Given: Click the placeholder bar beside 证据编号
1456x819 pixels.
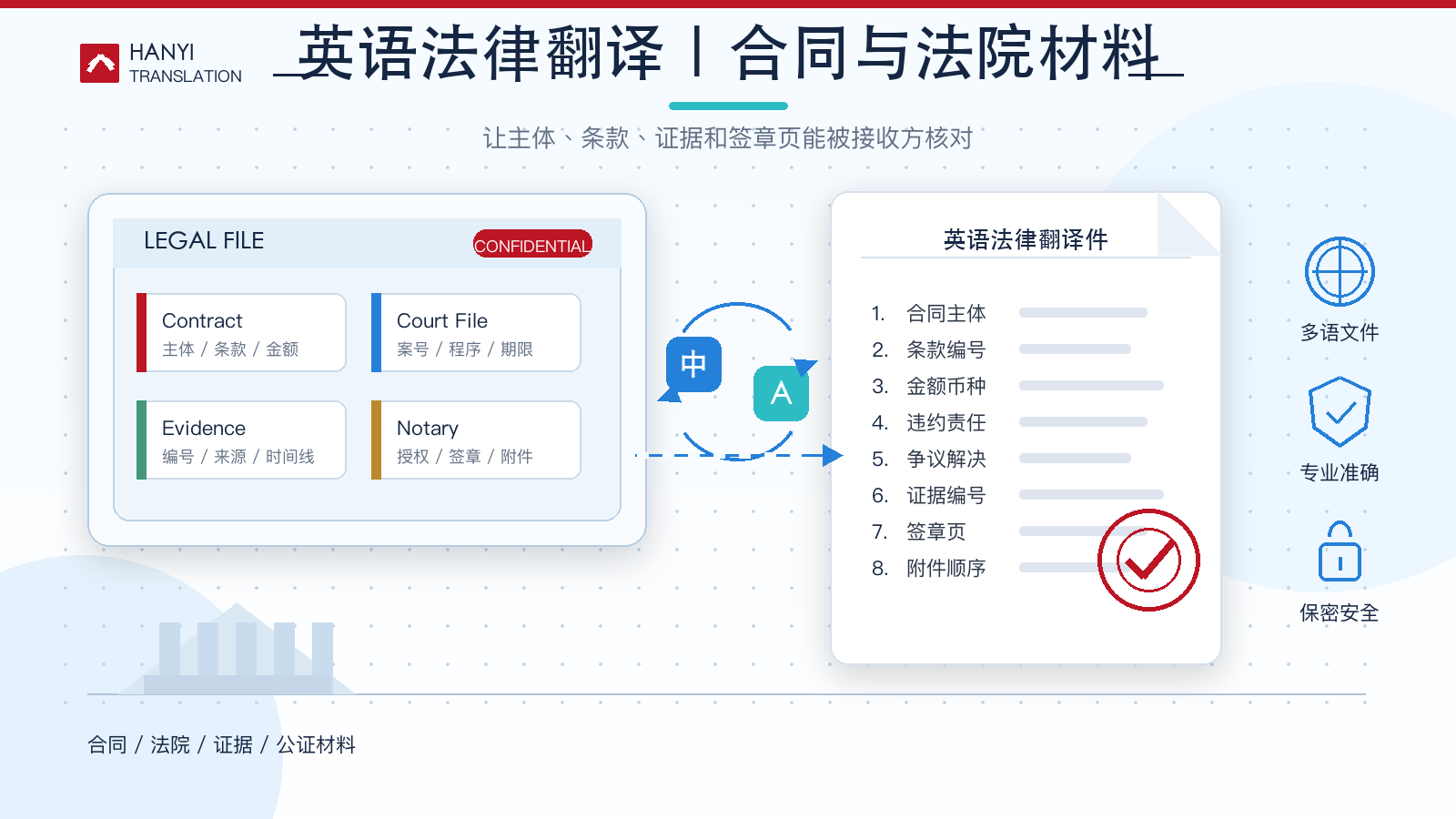Looking at the screenshot, I should coord(1091,495).
